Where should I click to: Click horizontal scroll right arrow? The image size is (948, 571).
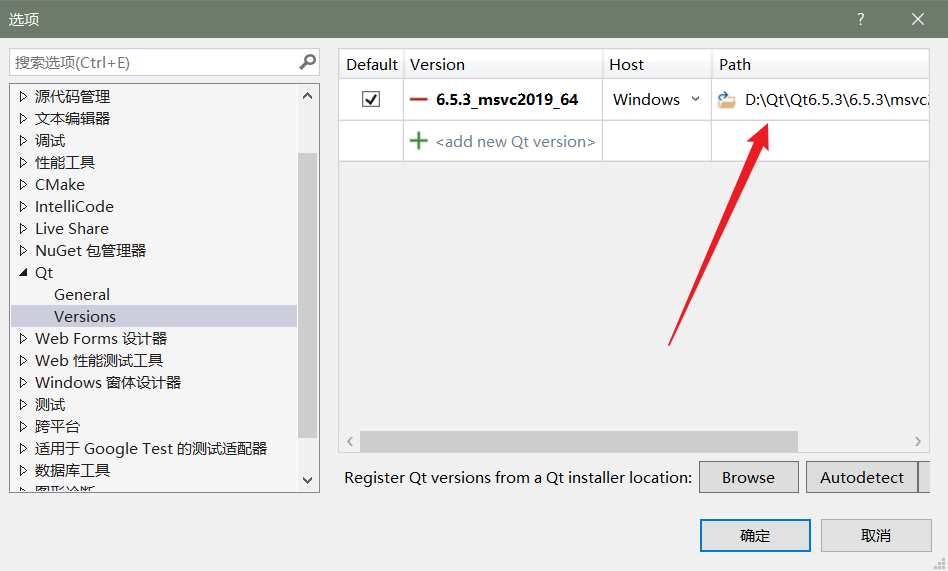(918, 442)
